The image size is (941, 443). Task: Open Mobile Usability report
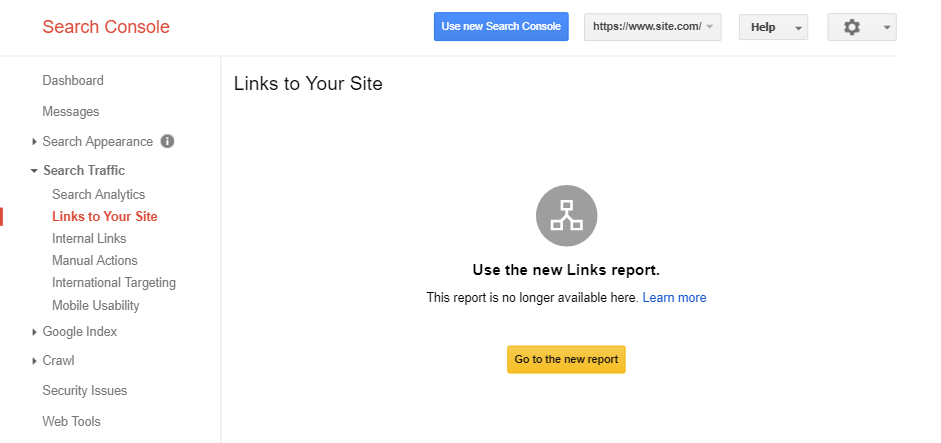pos(95,306)
